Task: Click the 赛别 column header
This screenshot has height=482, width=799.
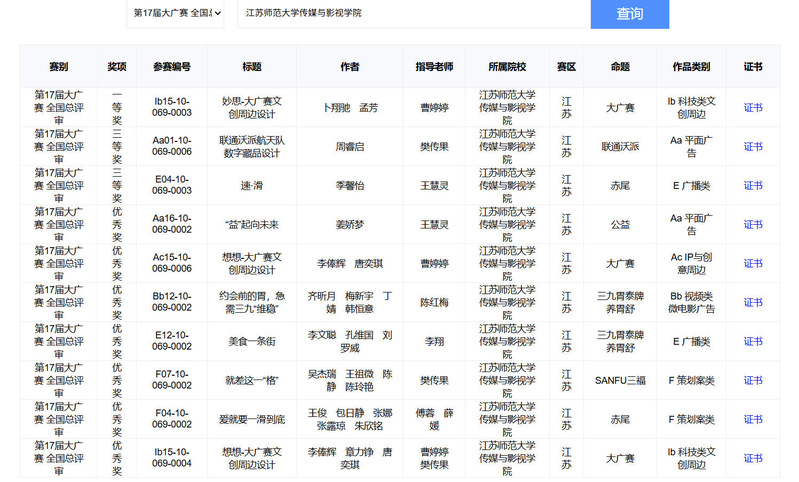Action: tap(58, 67)
